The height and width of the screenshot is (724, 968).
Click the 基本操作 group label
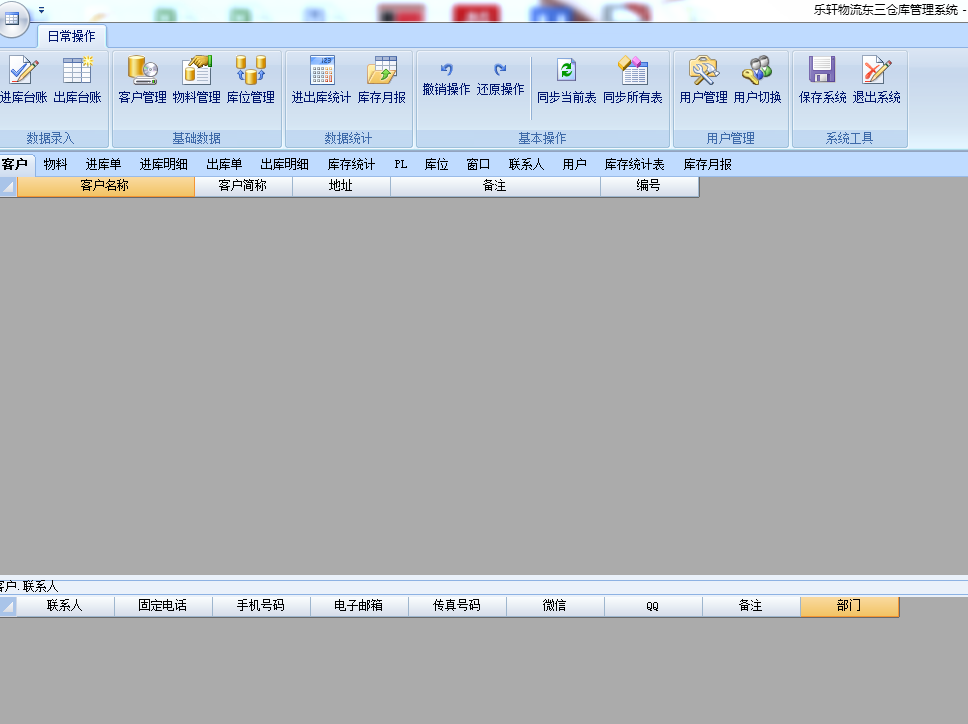pos(542,138)
